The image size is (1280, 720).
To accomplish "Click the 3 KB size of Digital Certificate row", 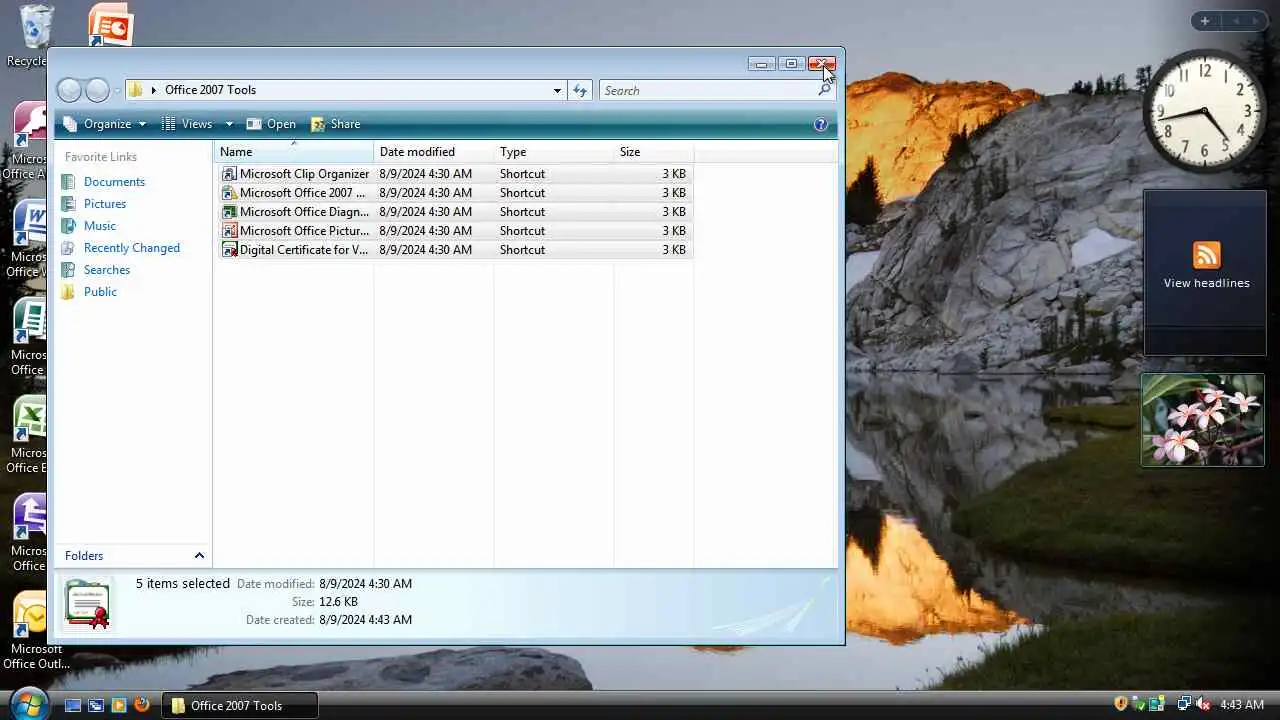I will (674, 250).
